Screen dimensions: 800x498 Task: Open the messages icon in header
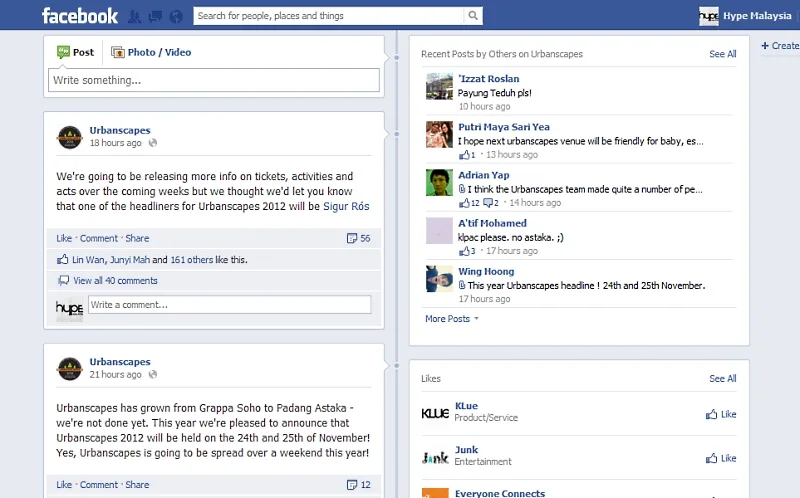pos(155,16)
